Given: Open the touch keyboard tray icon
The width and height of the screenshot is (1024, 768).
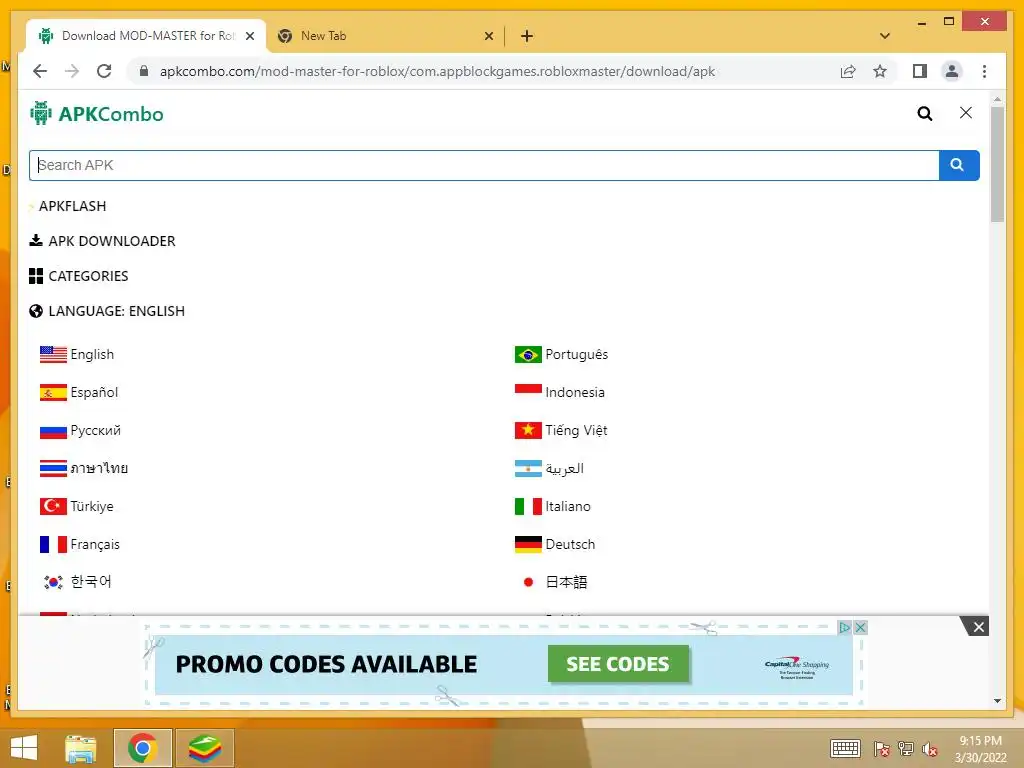Looking at the screenshot, I should click(x=846, y=748).
